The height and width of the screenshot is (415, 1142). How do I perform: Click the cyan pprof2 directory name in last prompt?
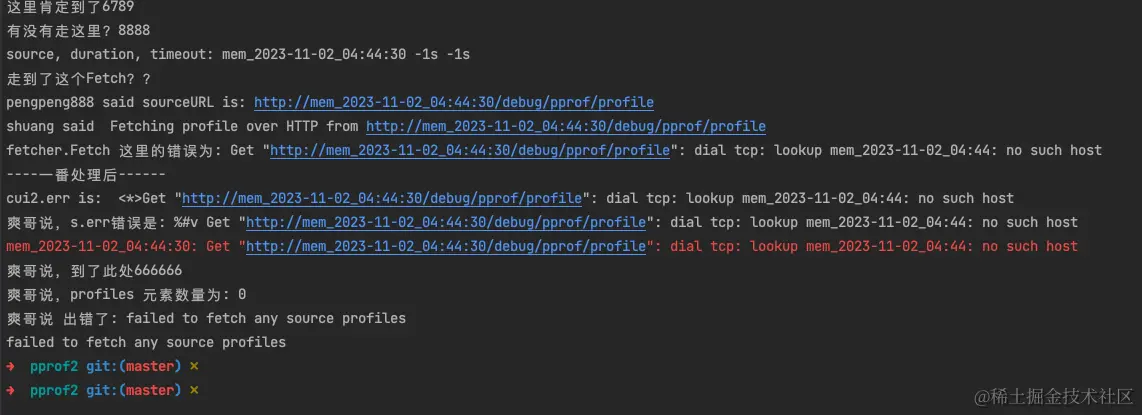(x=54, y=390)
